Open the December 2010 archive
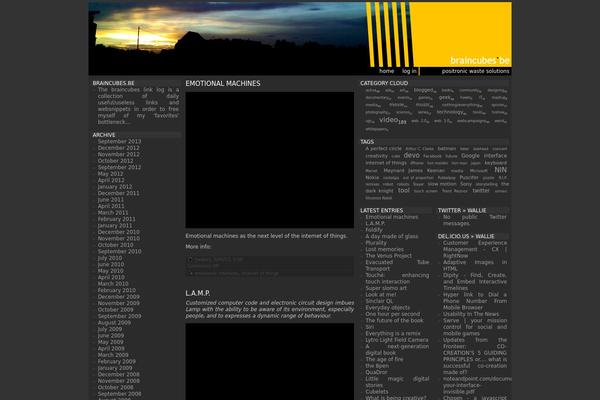Screen dimensions: 600x400 tap(119, 232)
